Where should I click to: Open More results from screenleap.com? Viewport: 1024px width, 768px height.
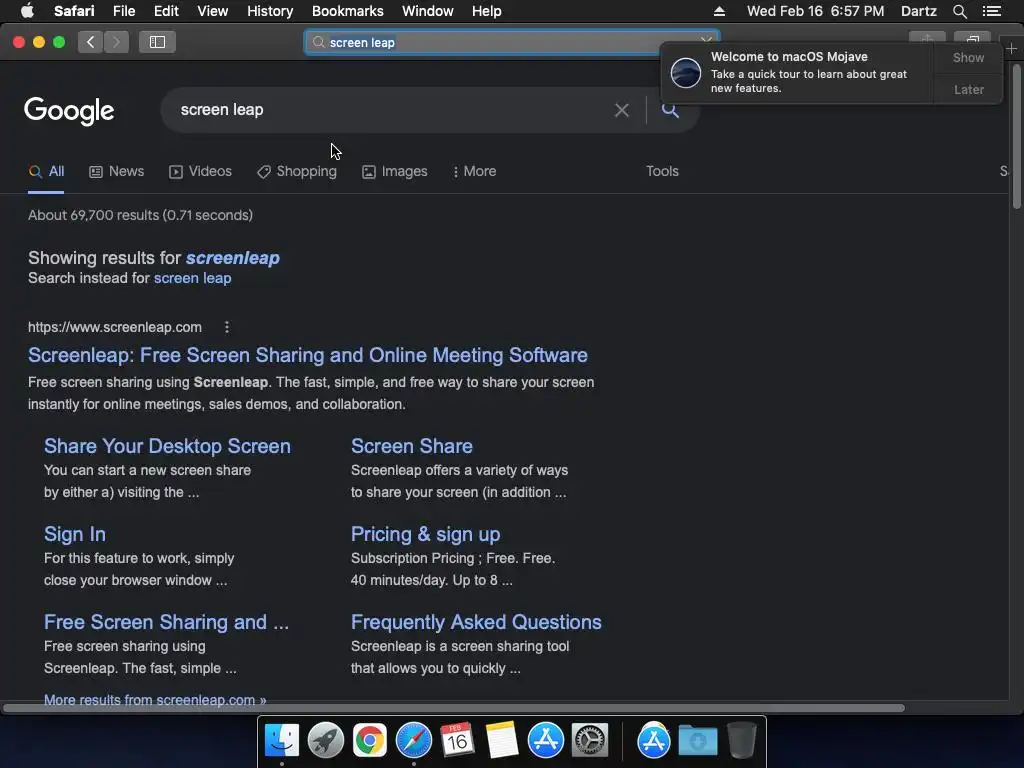click(x=155, y=700)
